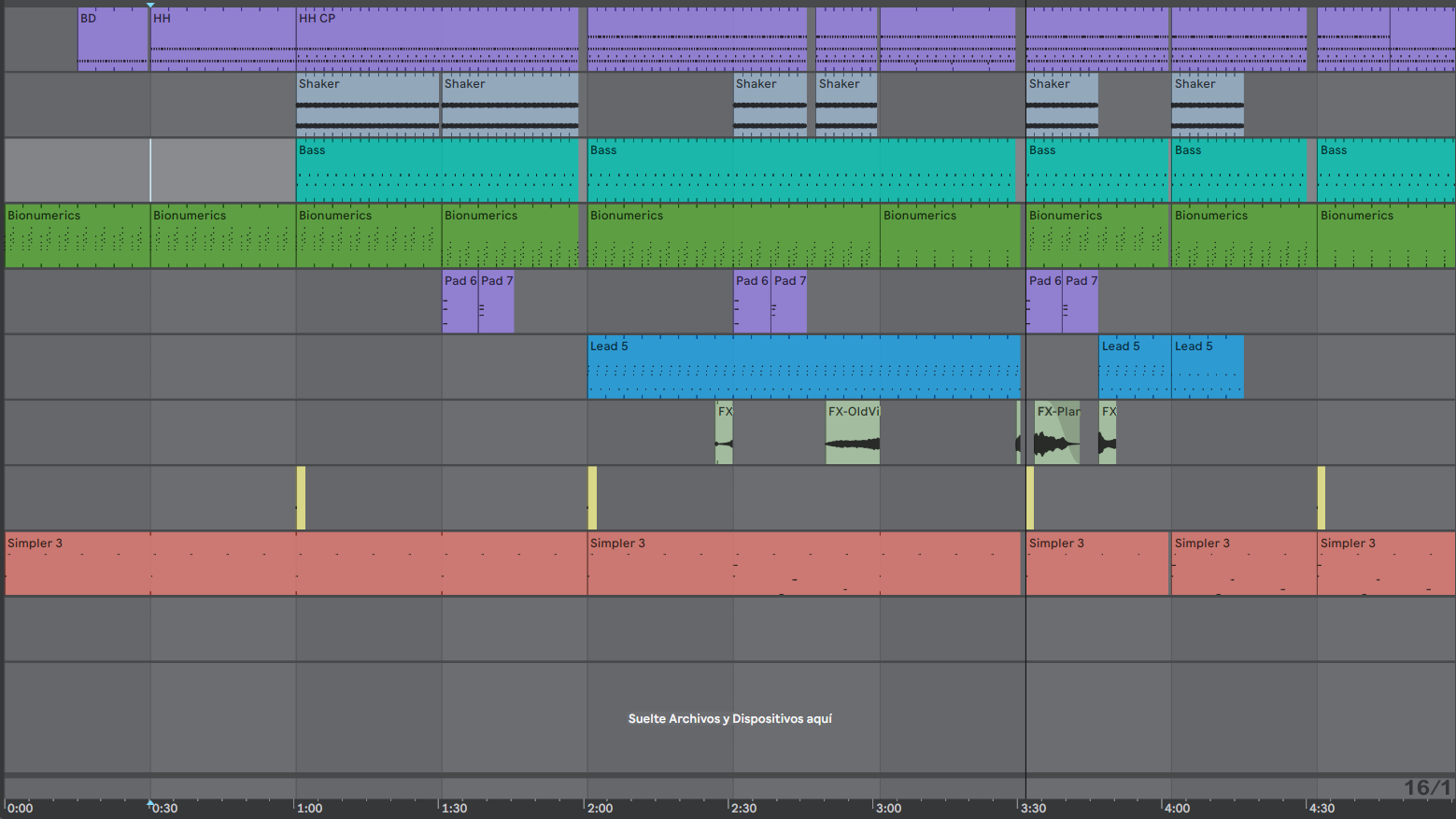
Task: Select the Lead 5 clip ending at 4:00
Action: (1135, 368)
